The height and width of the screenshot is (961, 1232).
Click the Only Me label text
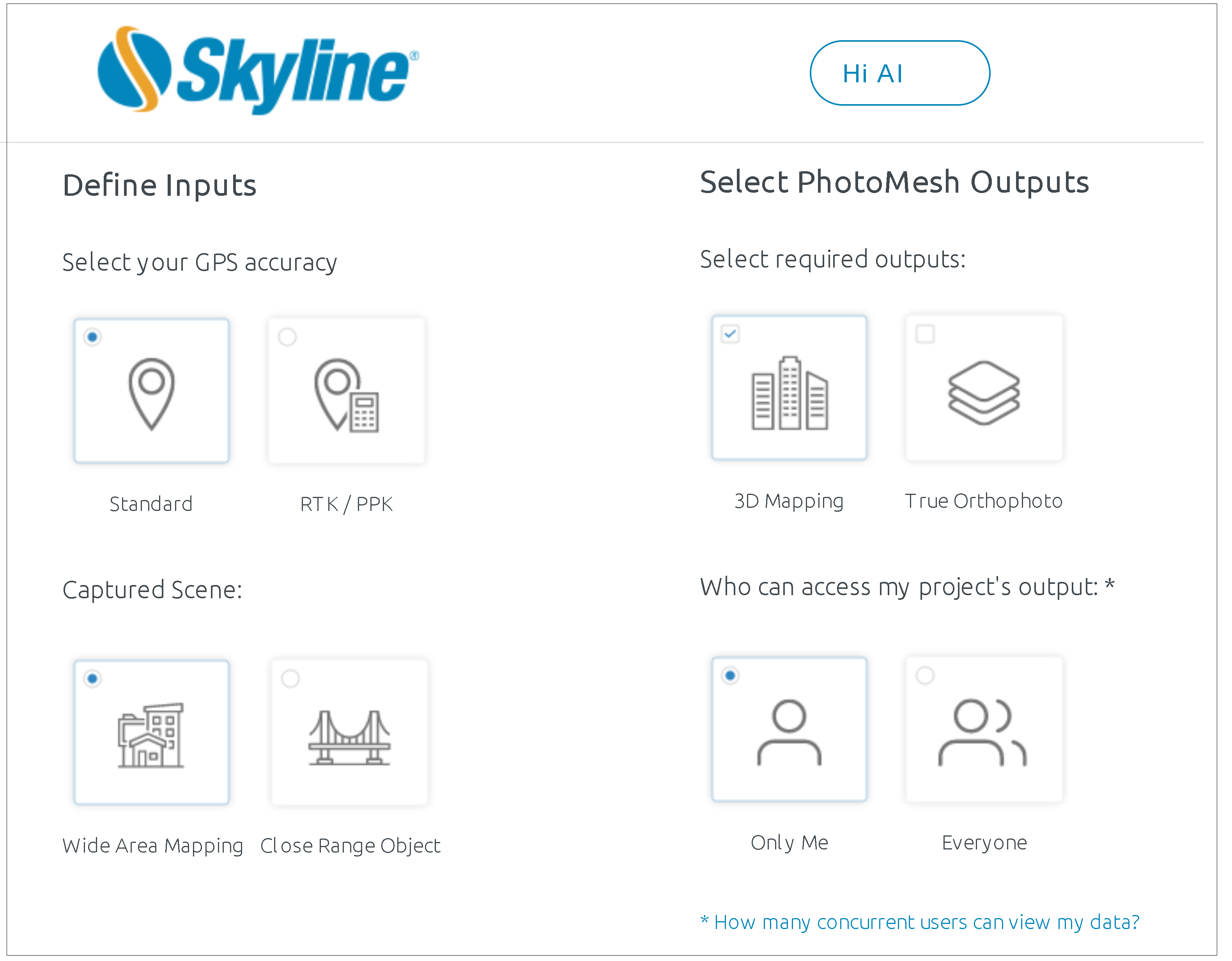point(789,842)
